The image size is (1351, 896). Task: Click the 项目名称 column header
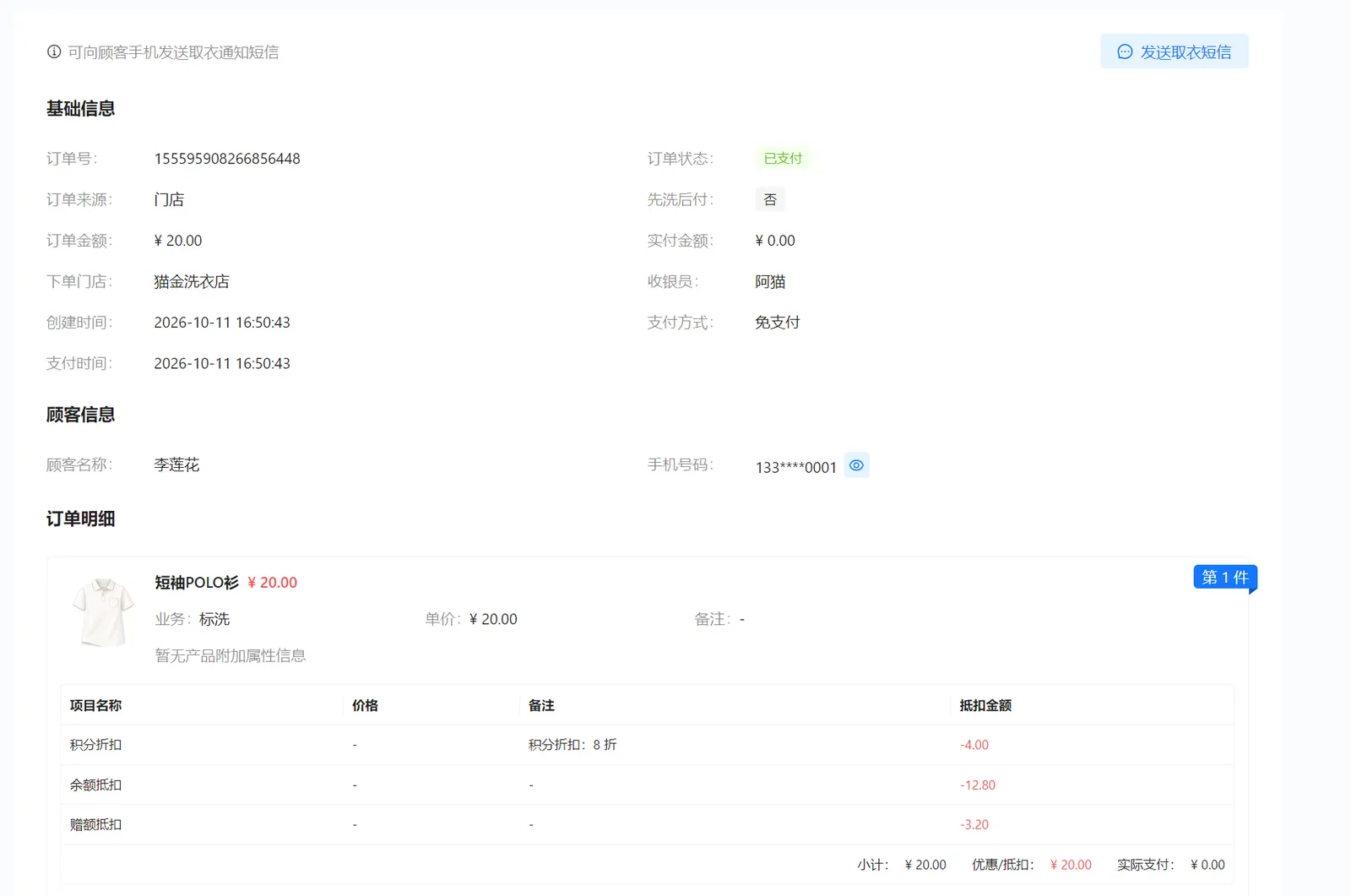[x=95, y=705]
